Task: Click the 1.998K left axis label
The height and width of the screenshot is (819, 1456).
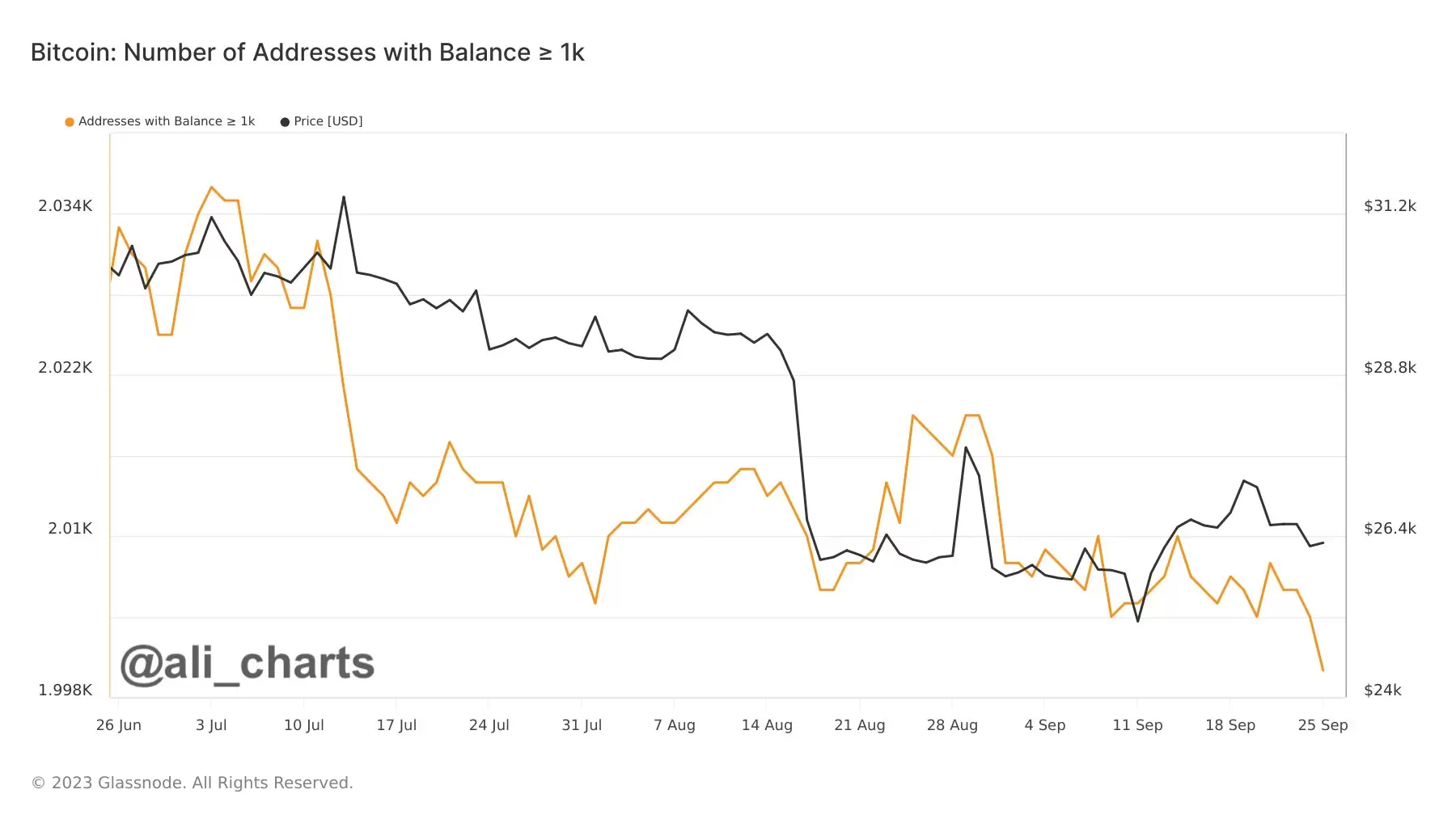Action: click(x=66, y=690)
